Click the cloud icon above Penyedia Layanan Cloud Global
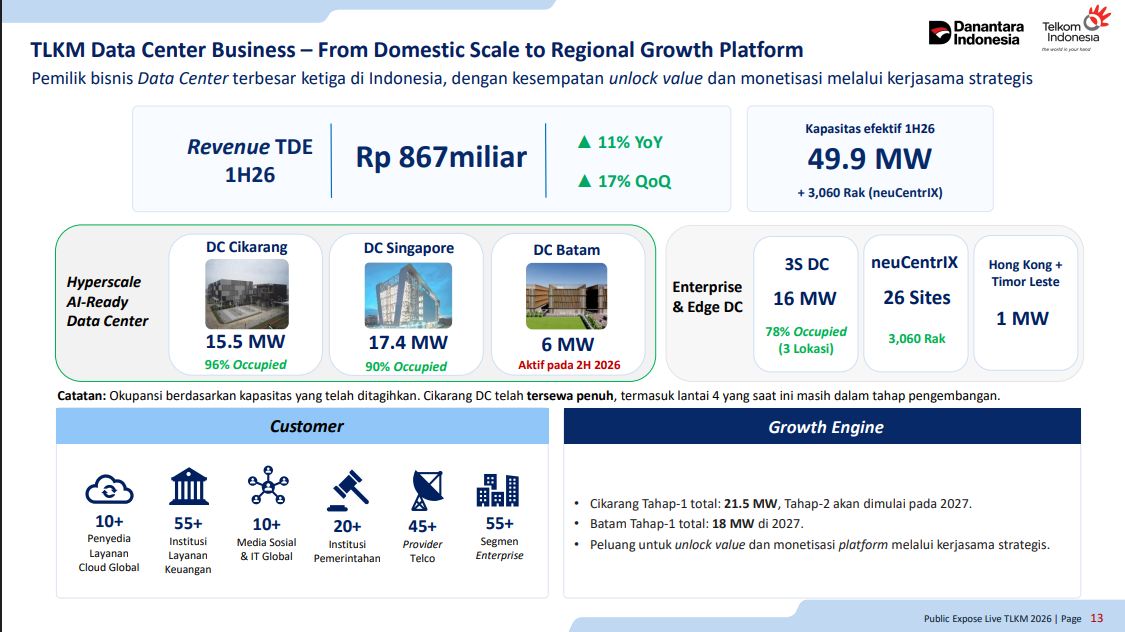Viewport: 1125px width, 632px height. click(x=109, y=489)
